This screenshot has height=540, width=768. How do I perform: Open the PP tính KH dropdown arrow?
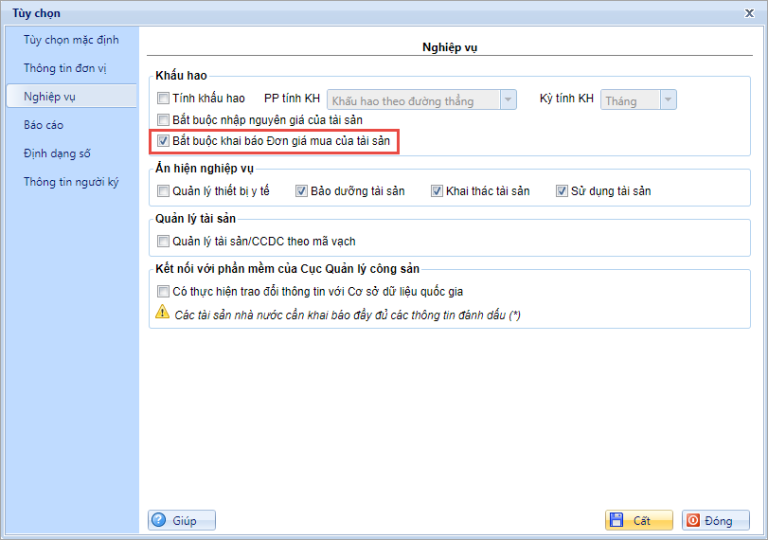(x=508, y=100)
